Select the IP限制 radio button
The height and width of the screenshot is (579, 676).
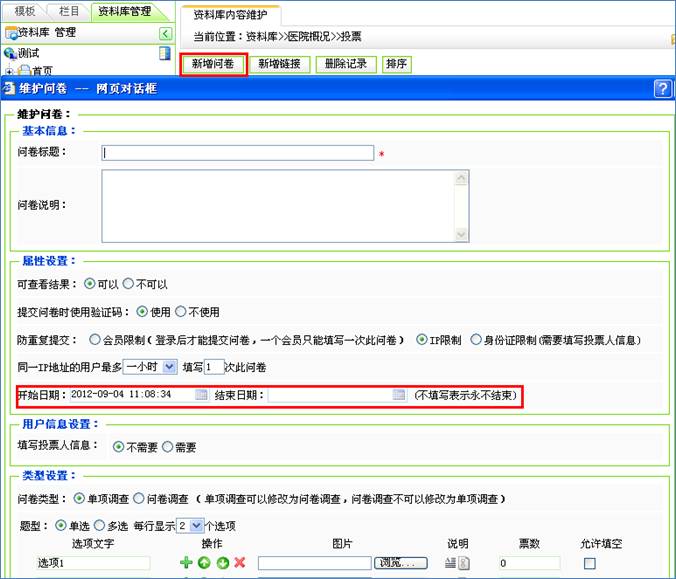pyautogui.click(x=422, y=340)
